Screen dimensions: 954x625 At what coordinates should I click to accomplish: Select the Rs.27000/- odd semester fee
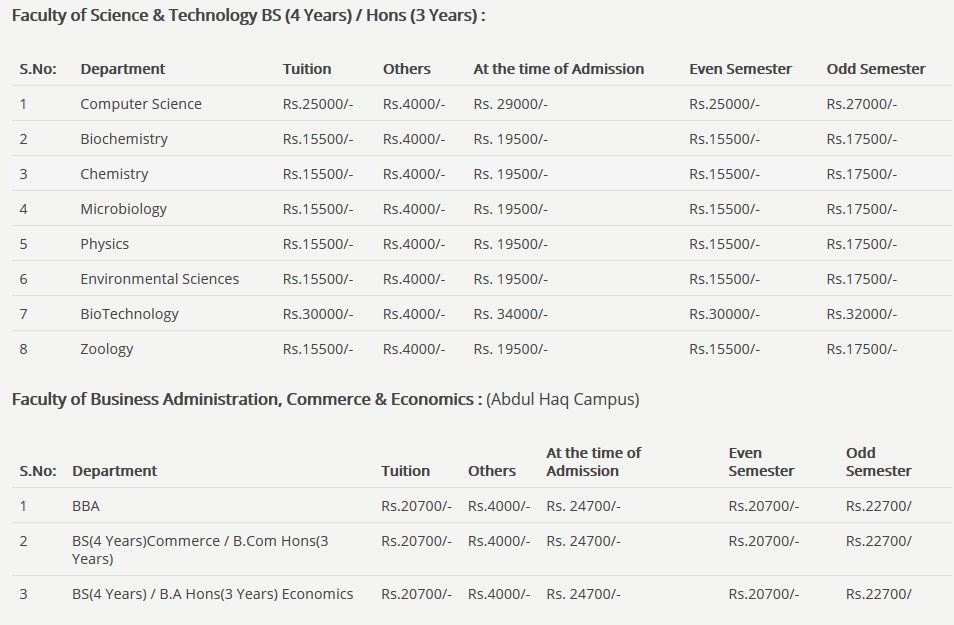(x=862, y=104)
